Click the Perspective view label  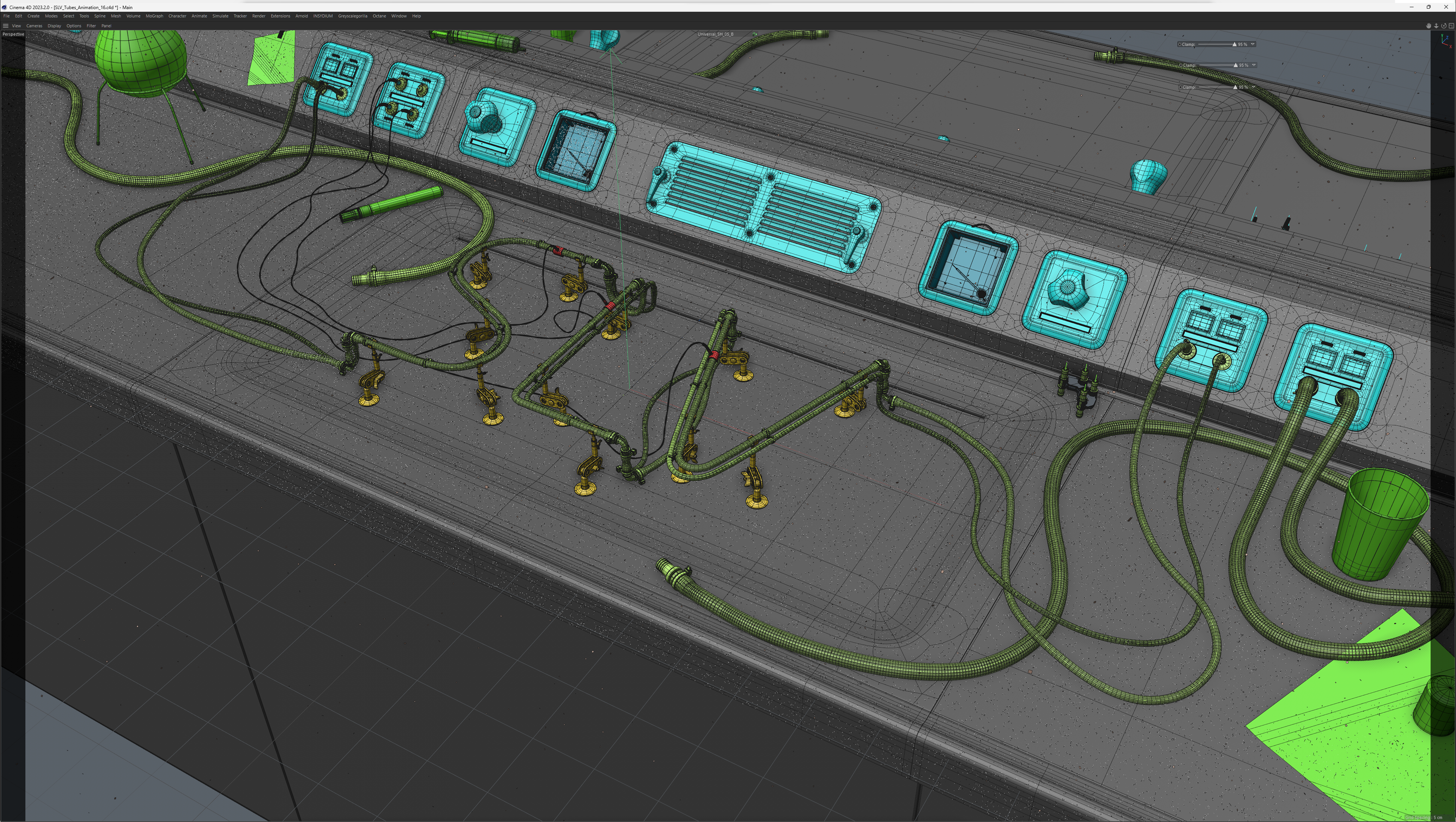(13, 34)
